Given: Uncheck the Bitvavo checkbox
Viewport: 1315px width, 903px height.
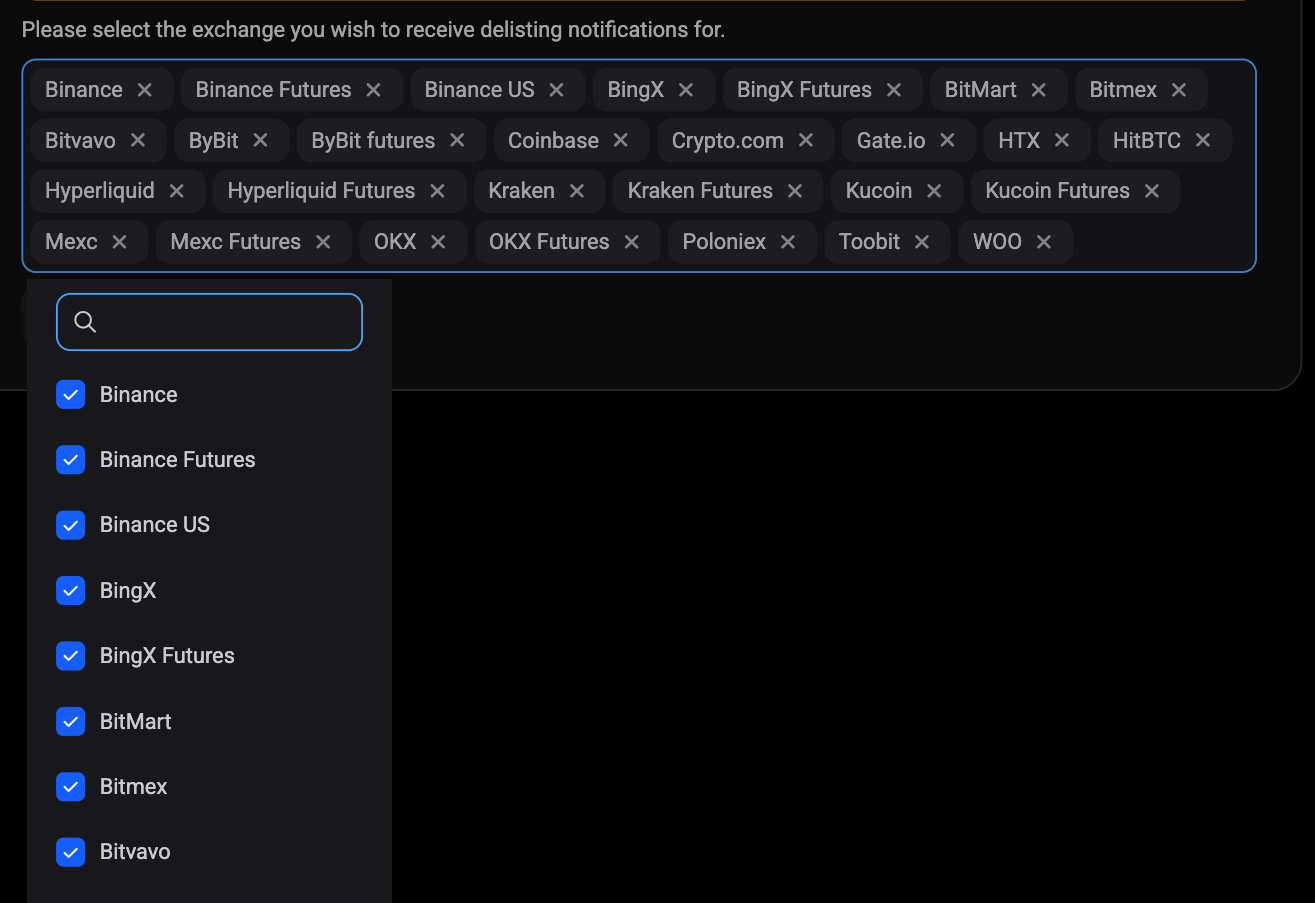Looking at the screenshot, I should click(71, 852).
